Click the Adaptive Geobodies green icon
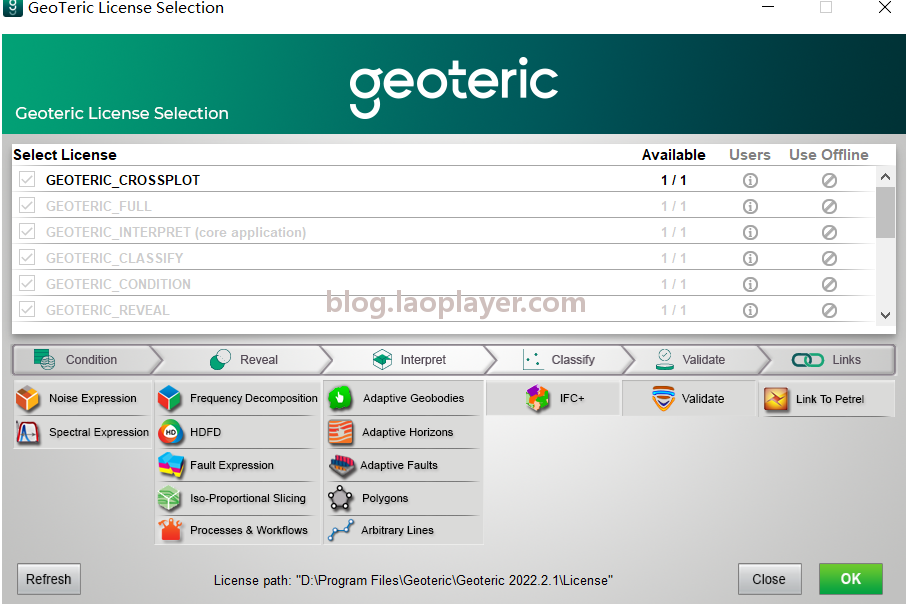Screen dimensions: 907x610 [340, 398]
